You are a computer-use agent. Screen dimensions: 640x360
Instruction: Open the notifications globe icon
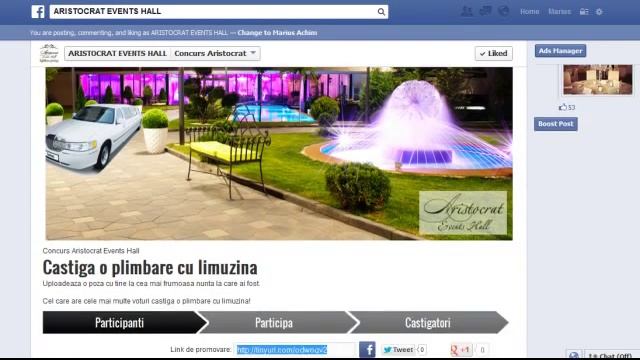(x=504, y=11)
